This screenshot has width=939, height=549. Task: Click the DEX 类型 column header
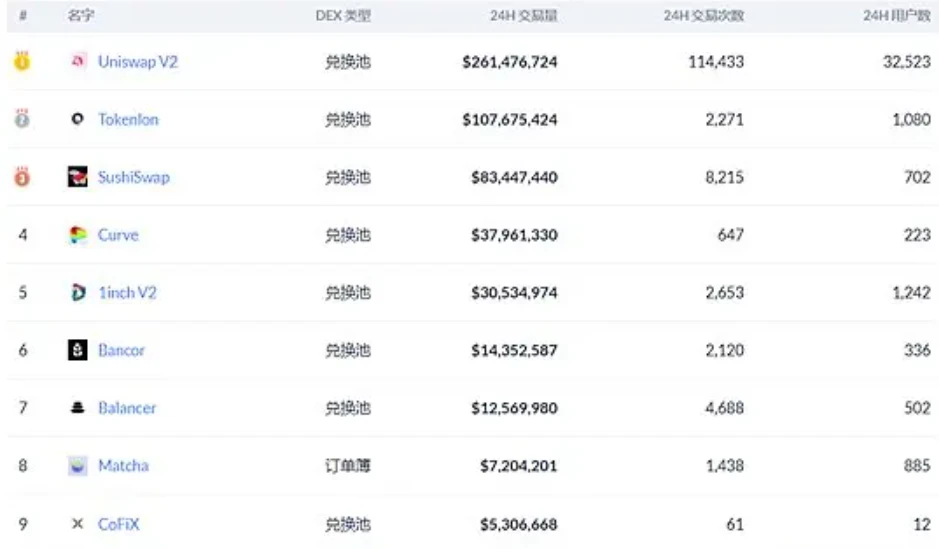click(343, 17)
